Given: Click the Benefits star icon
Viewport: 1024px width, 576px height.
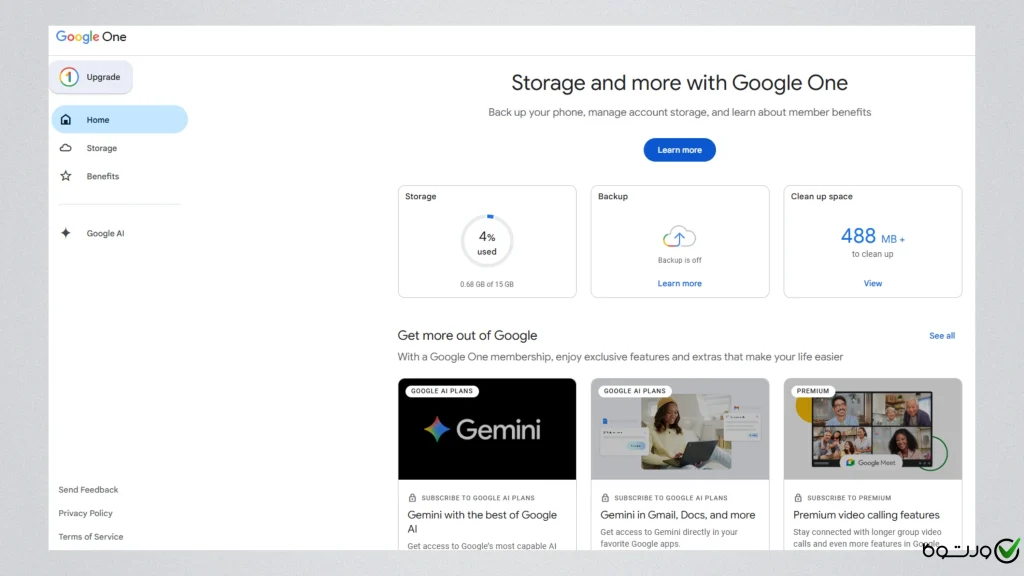Looking at the screenshot, I should click(66, 176).
